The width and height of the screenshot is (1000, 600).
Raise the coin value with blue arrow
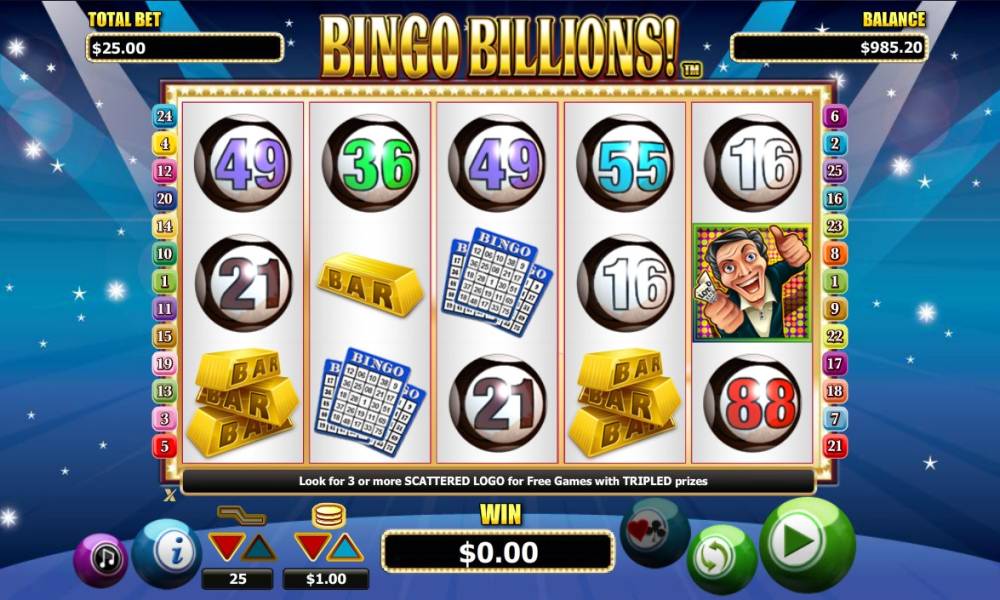pos(346,547)
